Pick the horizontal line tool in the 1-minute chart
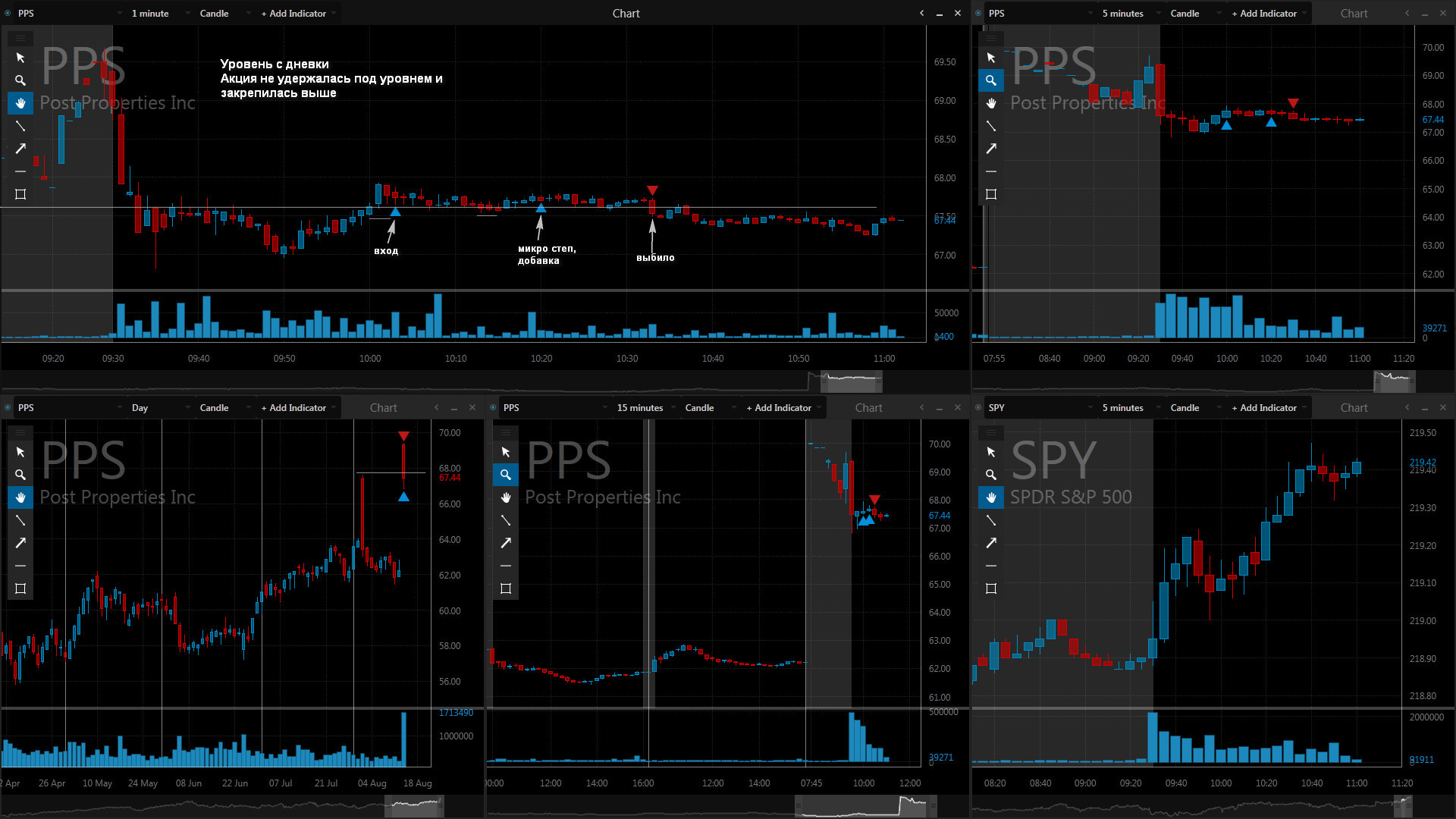Screen dimensions: 1456x819 20,171
